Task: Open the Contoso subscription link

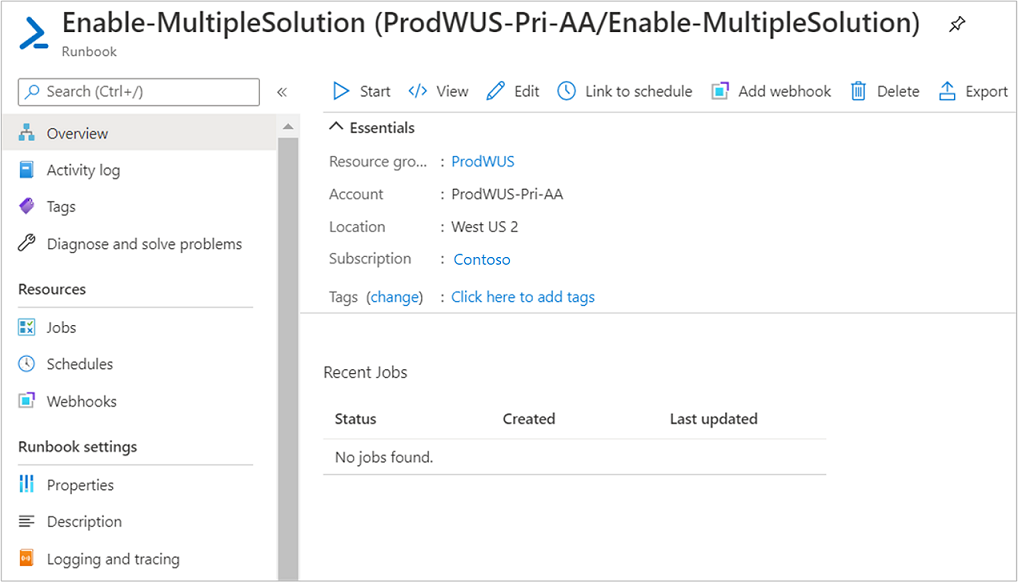Action: (481, 259)
